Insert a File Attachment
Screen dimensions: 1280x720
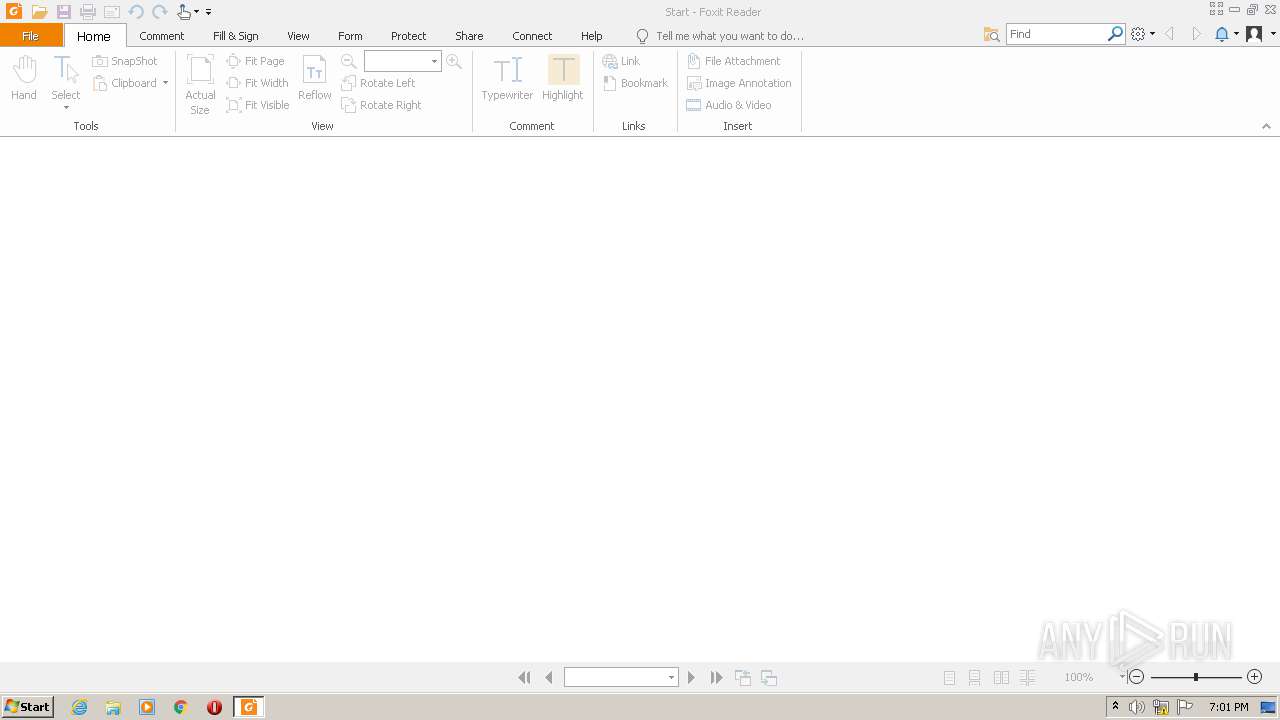point(733,61)
